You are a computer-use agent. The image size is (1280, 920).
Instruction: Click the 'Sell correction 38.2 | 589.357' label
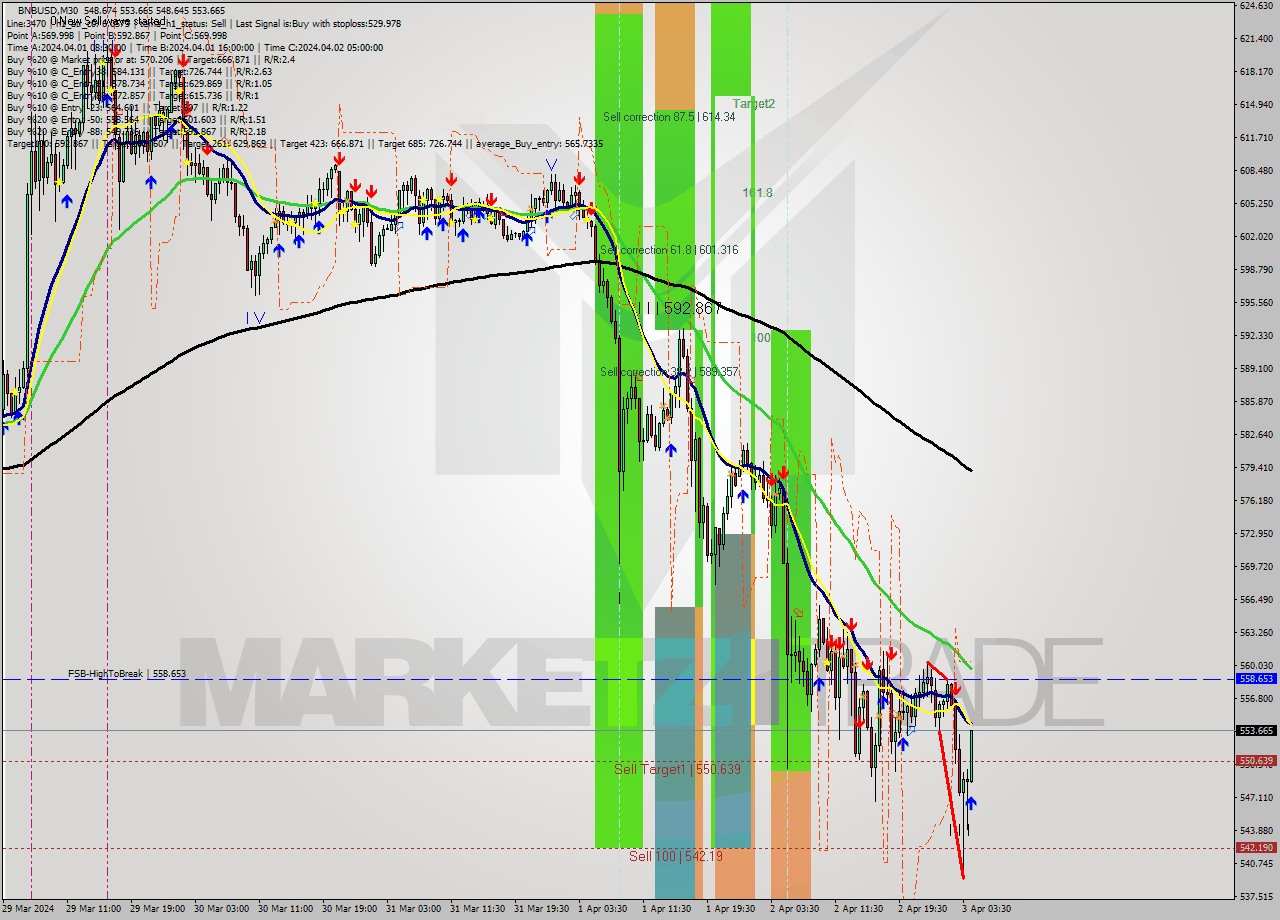[x=669, y=372]
